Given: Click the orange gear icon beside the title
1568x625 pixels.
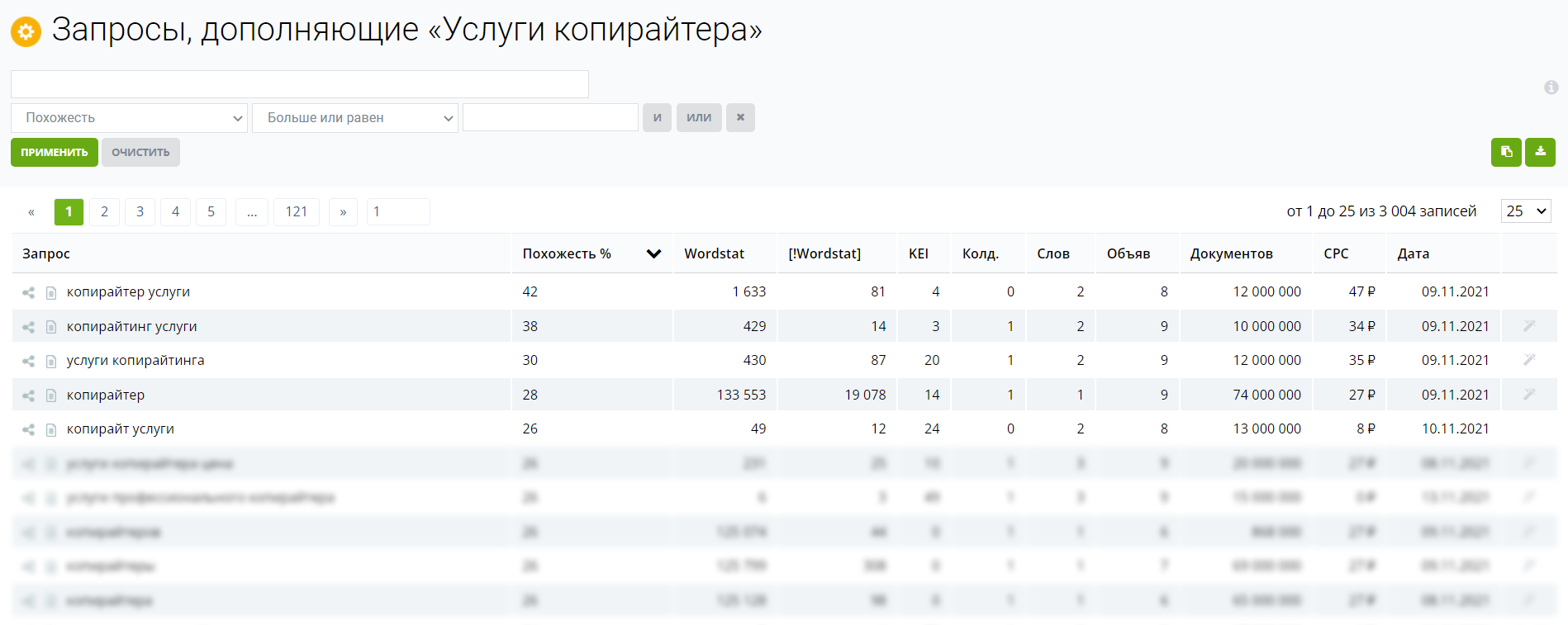Looking at the screenshot, I should click(x=26, y=31).
